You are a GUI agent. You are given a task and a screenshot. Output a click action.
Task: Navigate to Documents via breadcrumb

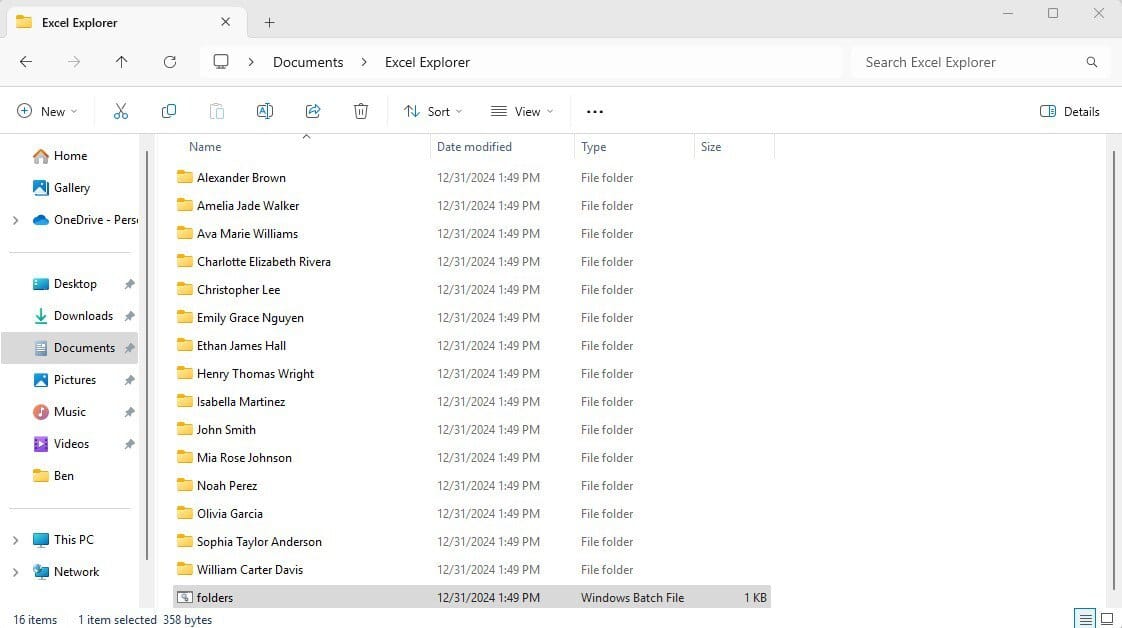tap(307, 62)
